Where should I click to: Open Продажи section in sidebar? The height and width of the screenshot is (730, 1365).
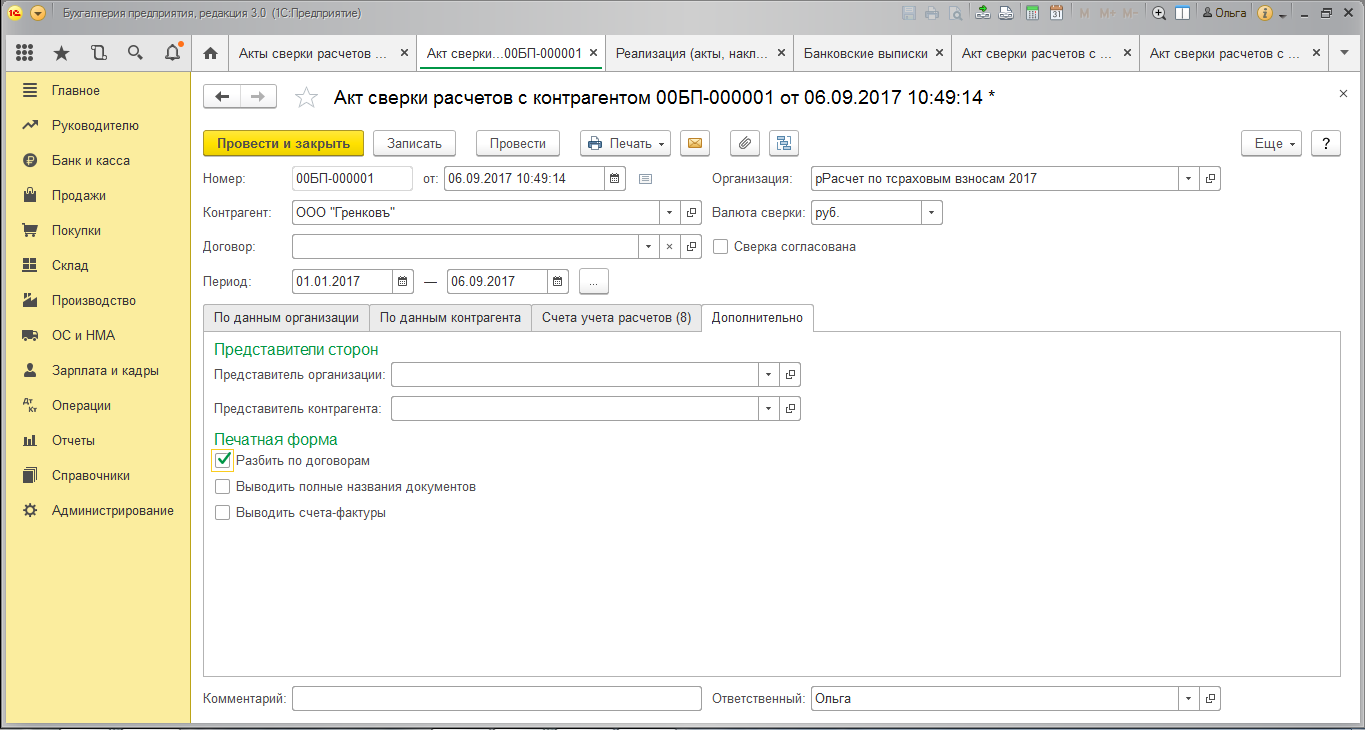point(78,196)
